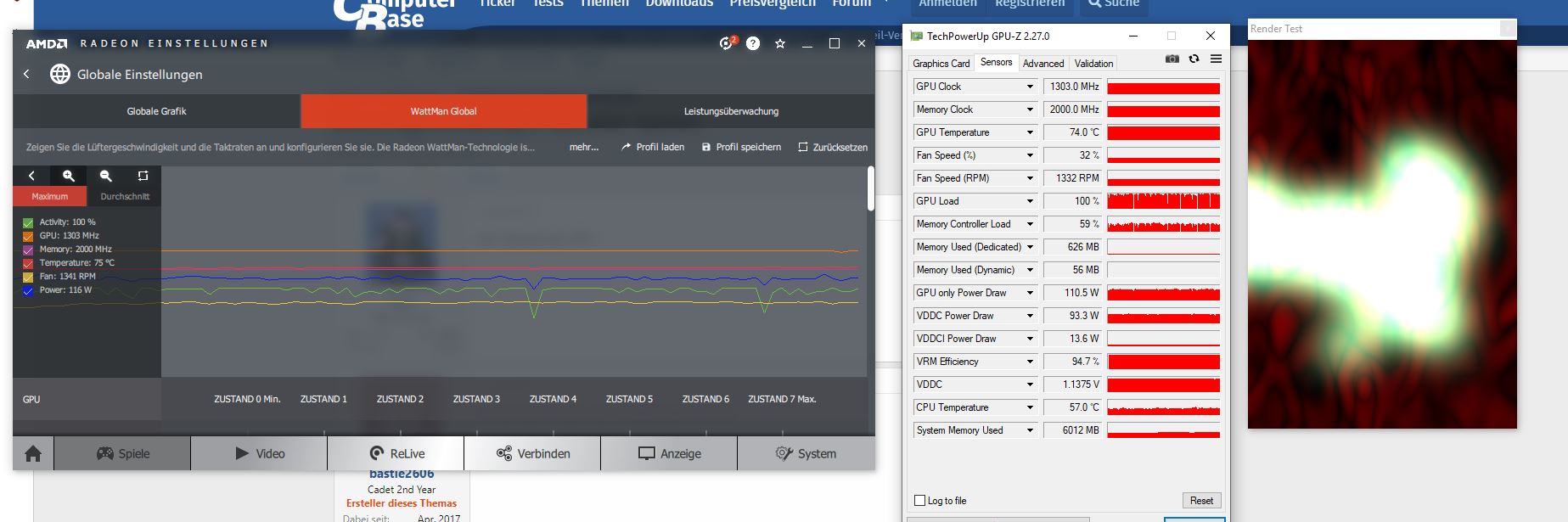Click the back arrow beside Globale Einstellungen
The width and height of the screenshot is (1568, 522).
[26, 74]
